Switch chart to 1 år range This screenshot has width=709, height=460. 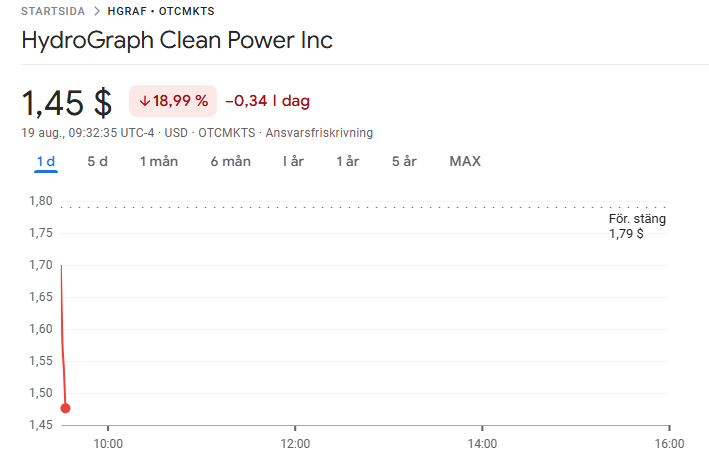click(x=347, y=161)
